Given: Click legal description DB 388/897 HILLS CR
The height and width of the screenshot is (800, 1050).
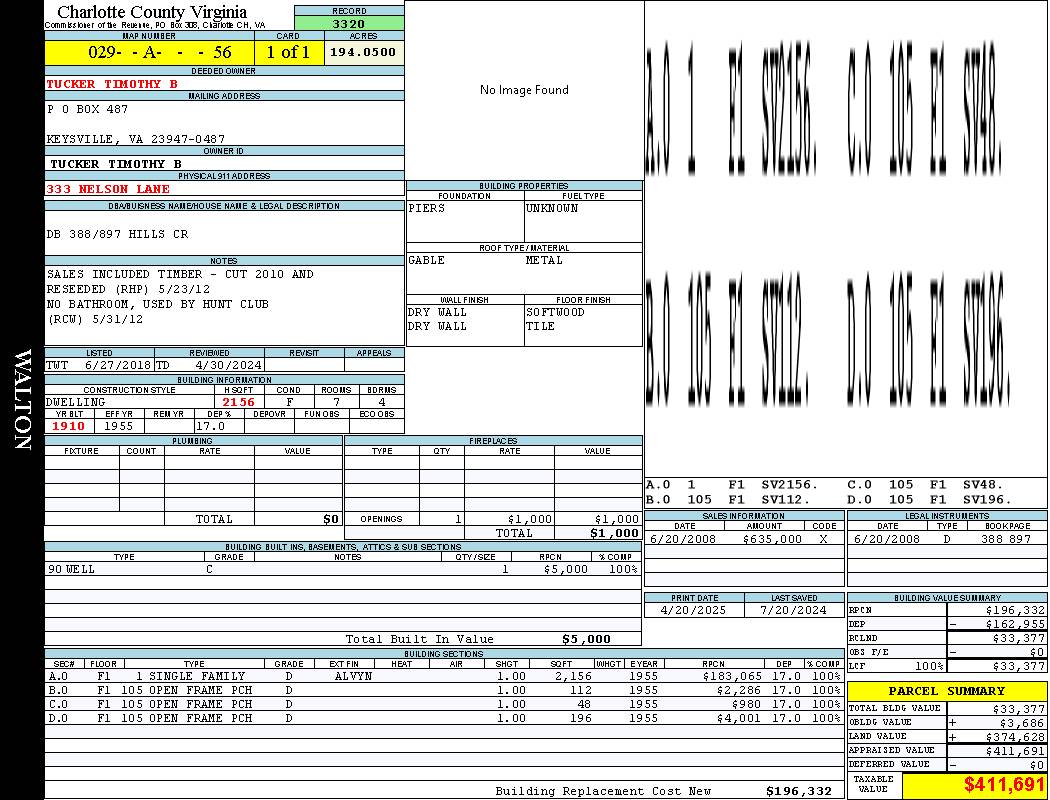Looking at the screenshot, I should click(117, 234).
